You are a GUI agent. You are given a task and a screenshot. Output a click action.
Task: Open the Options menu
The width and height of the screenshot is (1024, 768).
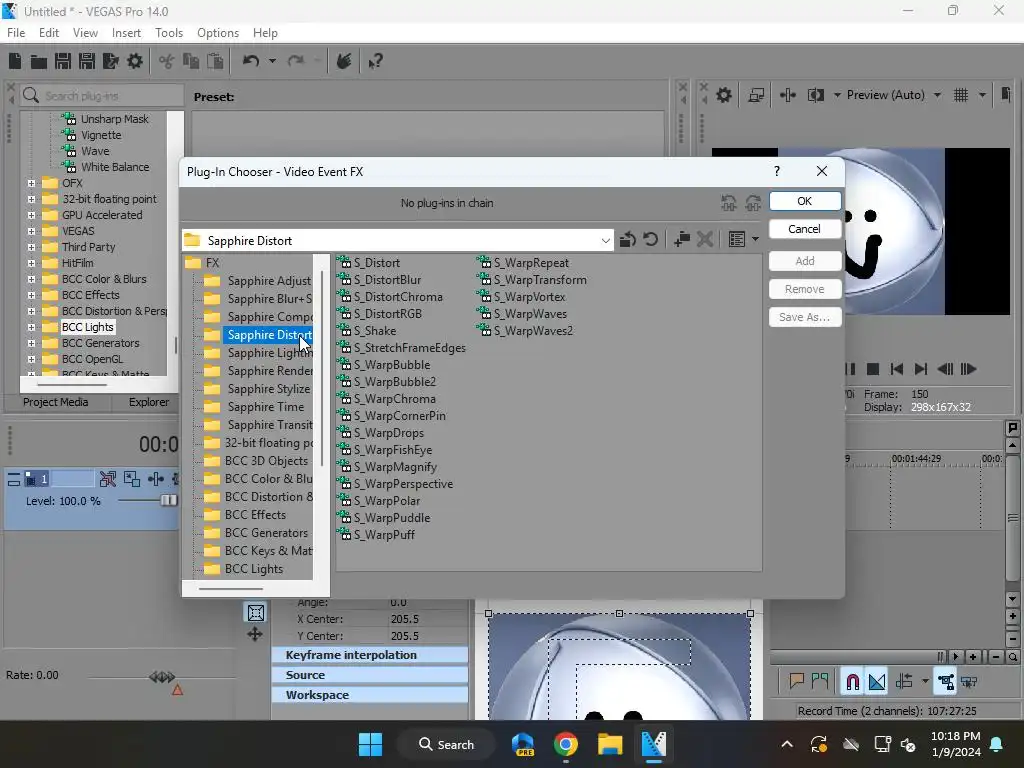pyautogui.click(x=217, y=33)
